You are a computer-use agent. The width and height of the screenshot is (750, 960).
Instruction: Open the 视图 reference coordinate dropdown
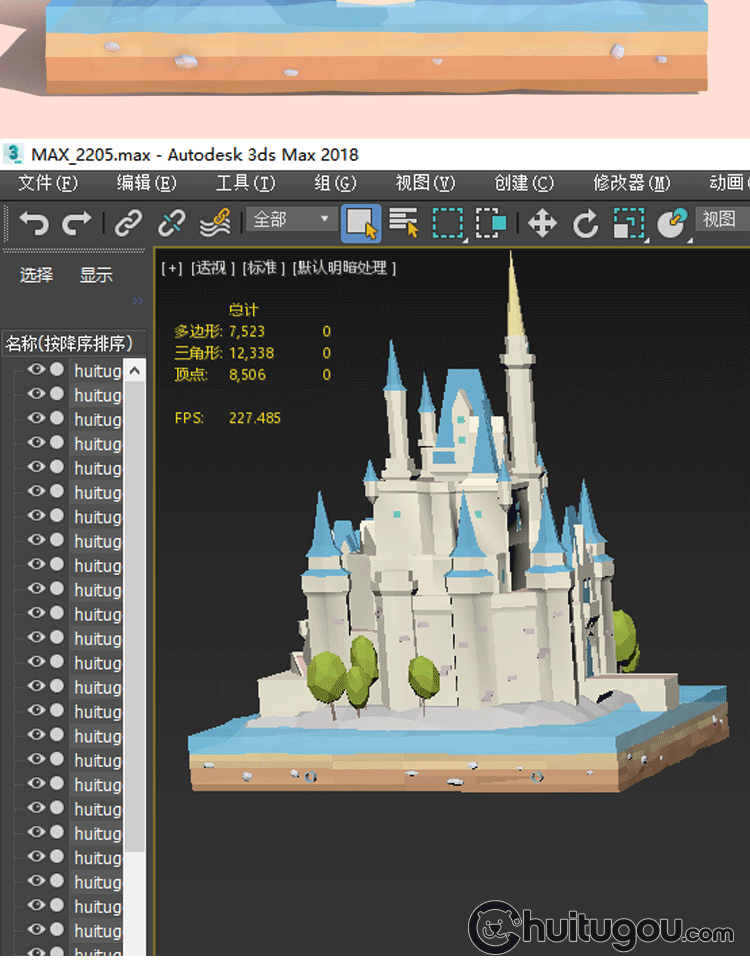(720, 219)
